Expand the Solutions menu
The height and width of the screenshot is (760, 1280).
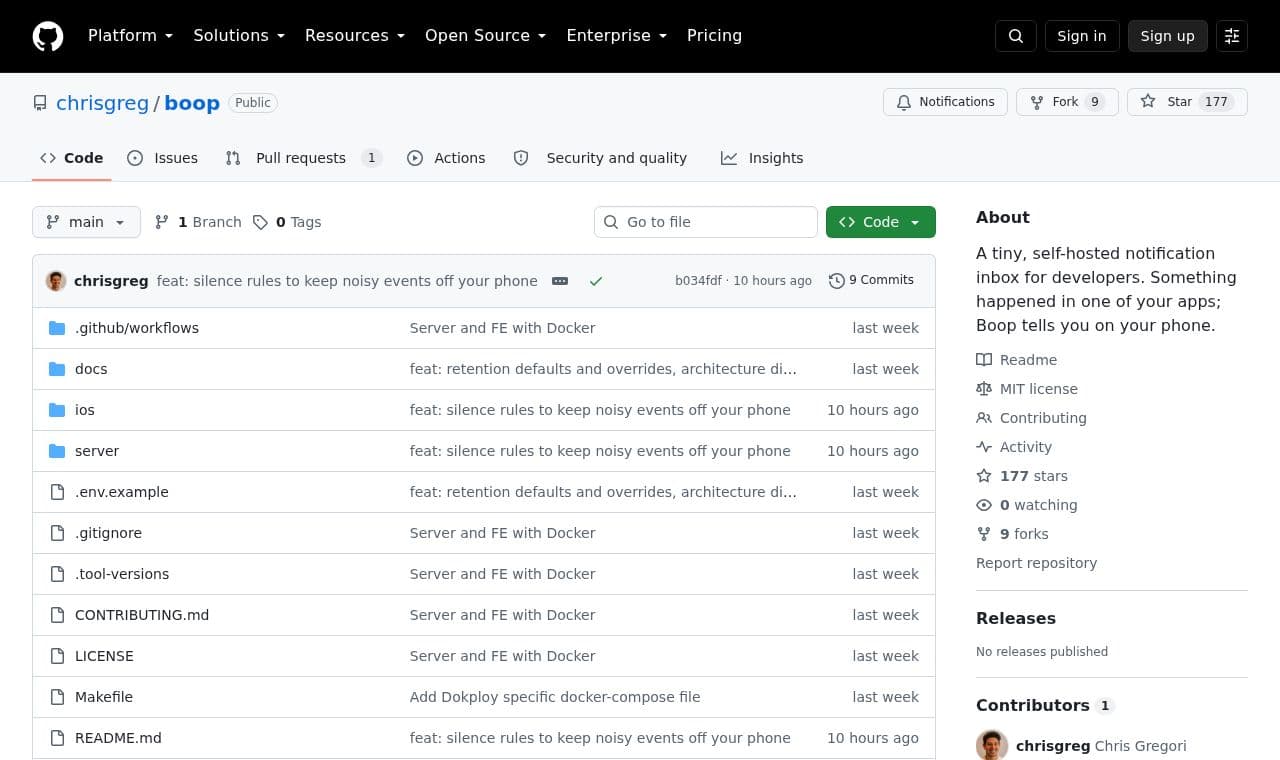click(239, 36)
